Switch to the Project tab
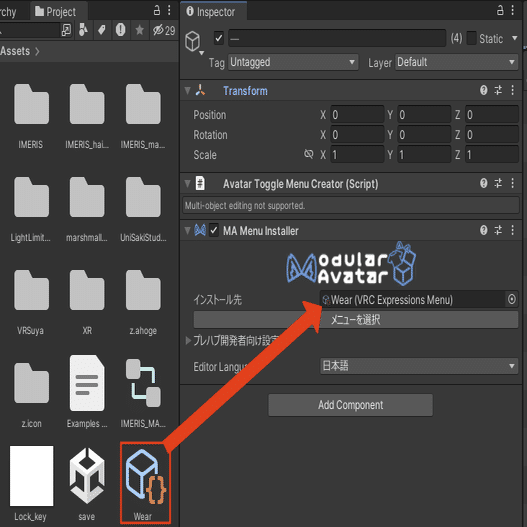Image resolution: width=527 pixels, height=527 pixels. [x=56, y=12]
